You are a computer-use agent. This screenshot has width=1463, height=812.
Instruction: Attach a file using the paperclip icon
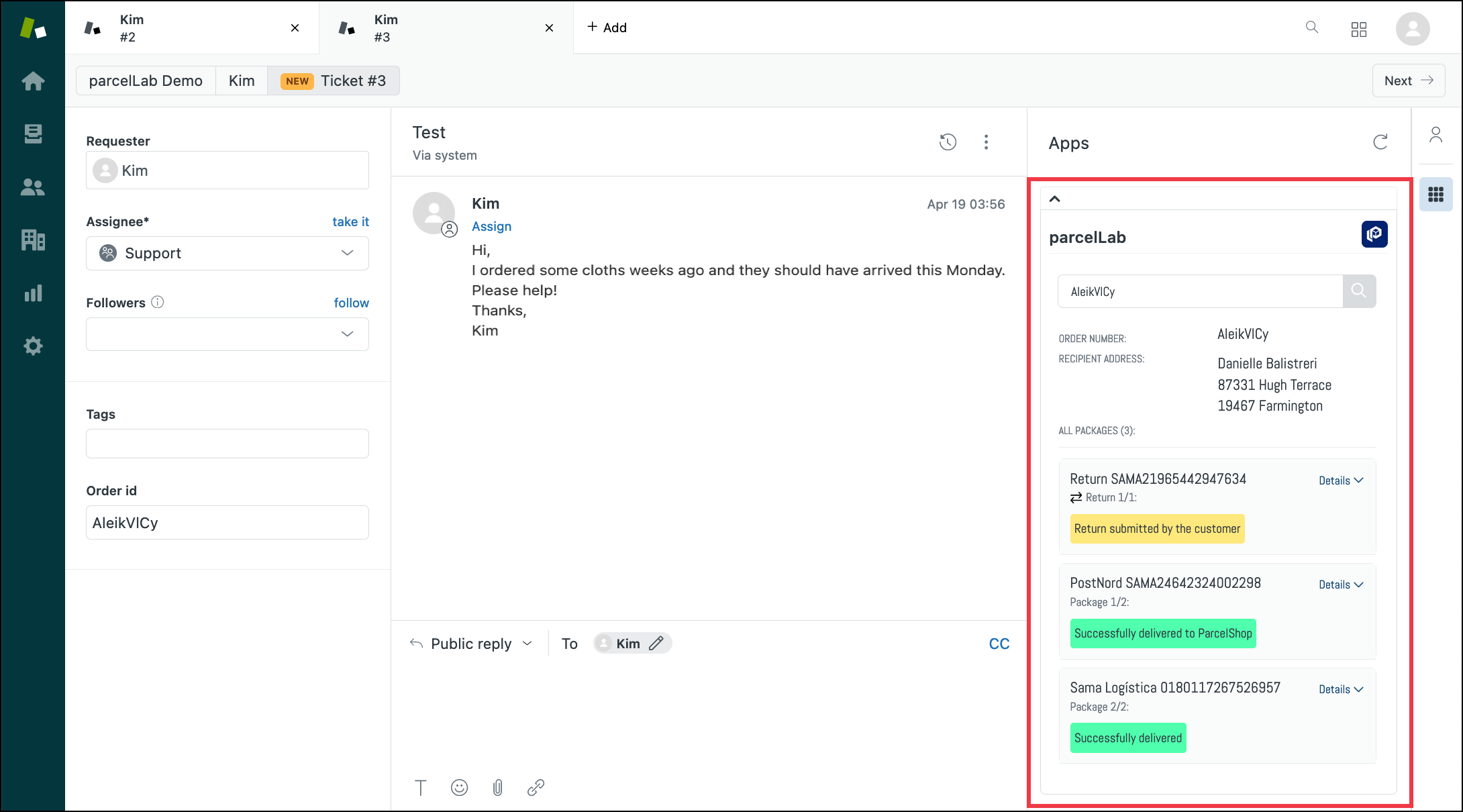(497, 787)
